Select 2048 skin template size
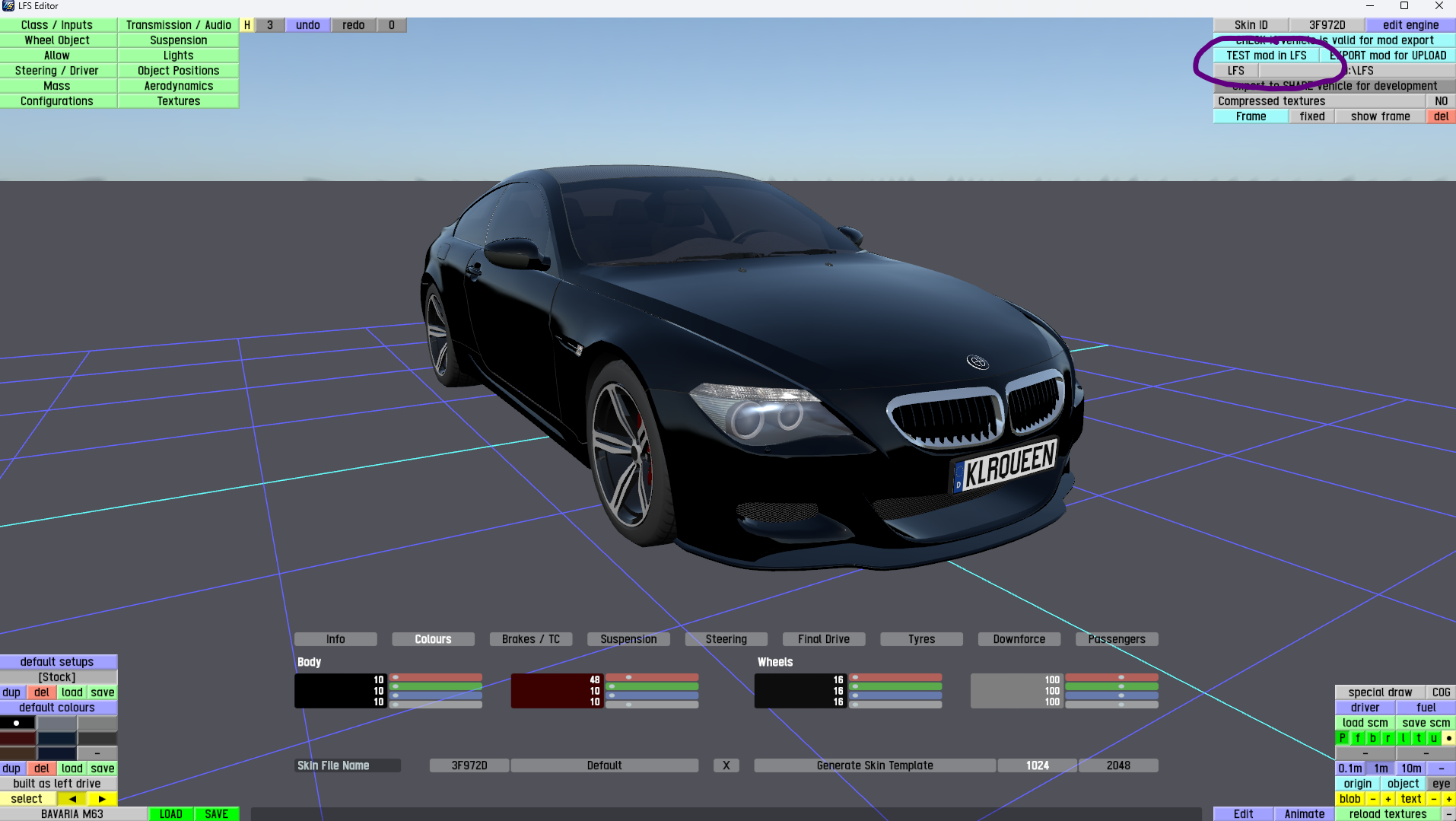This screenshot has height=821, width=1456. (1118, 765)
